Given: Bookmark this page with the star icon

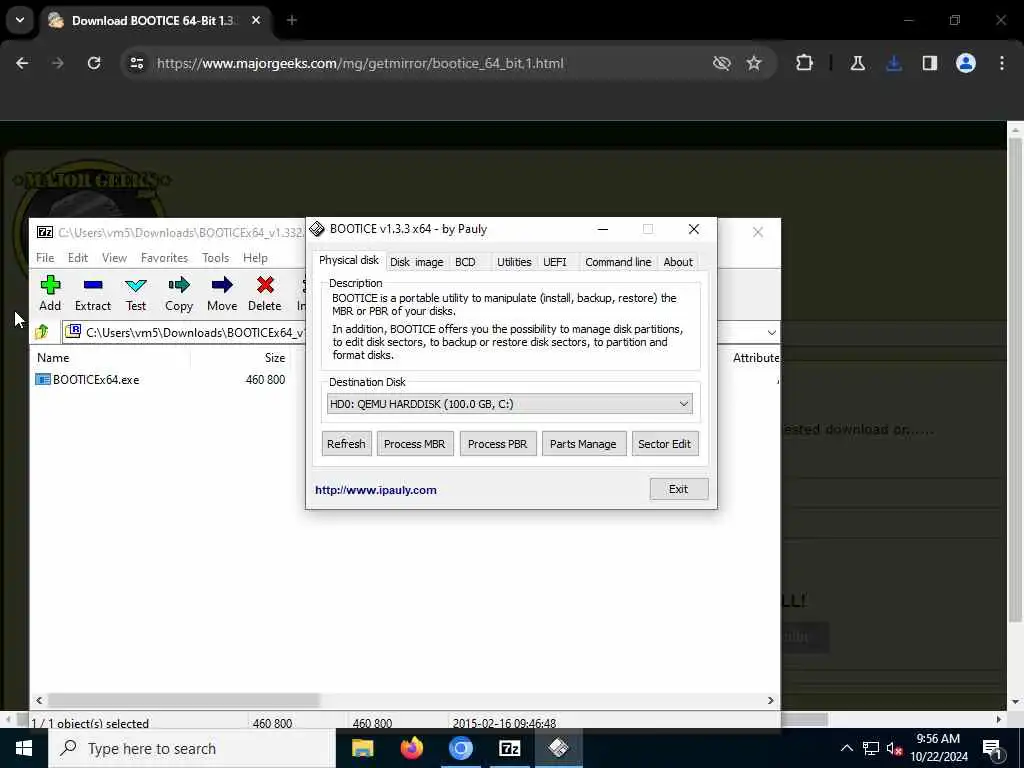Looking at the screenshot, I should click(754, 63).
